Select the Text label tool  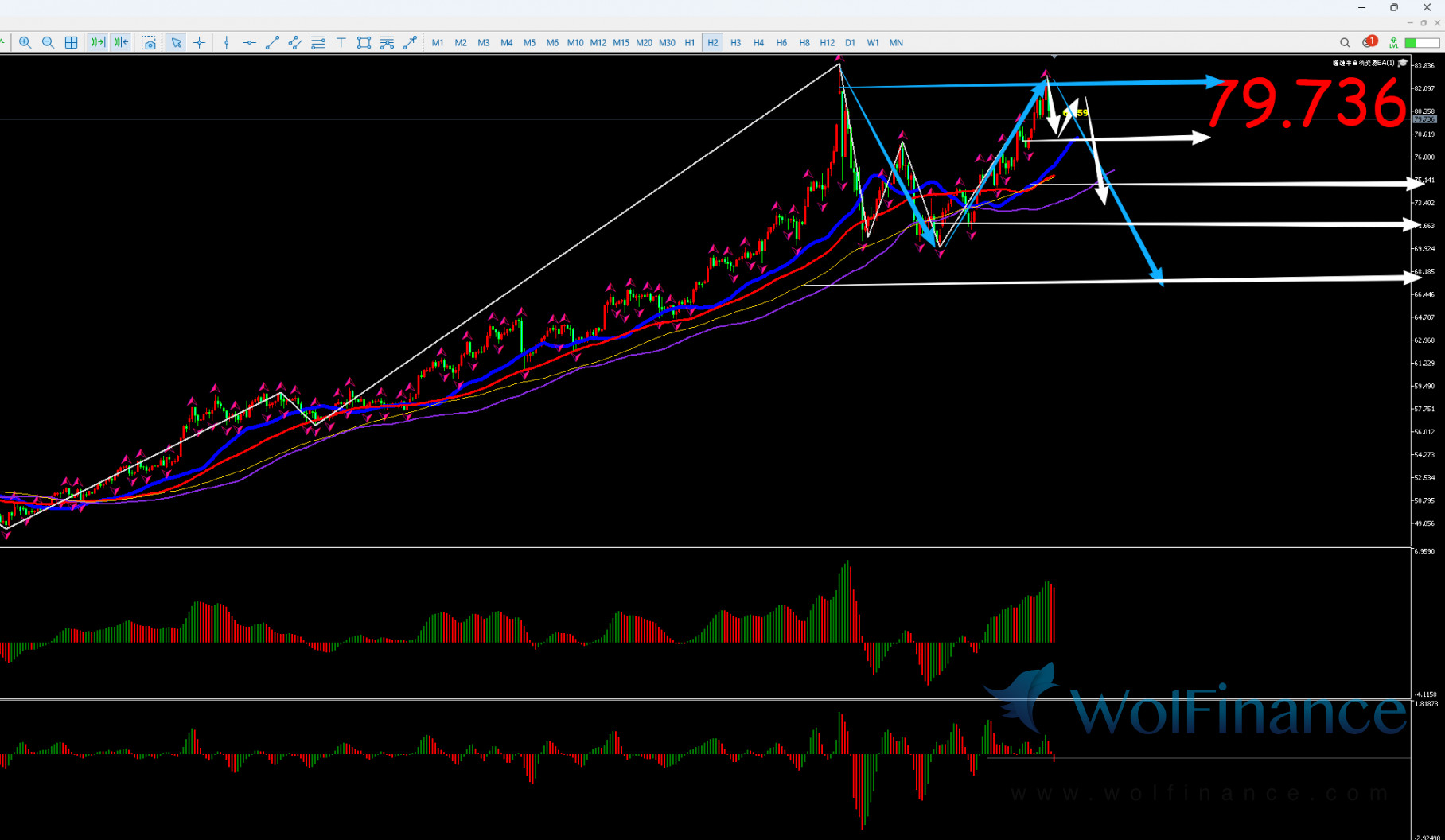[x=341, y=43]
